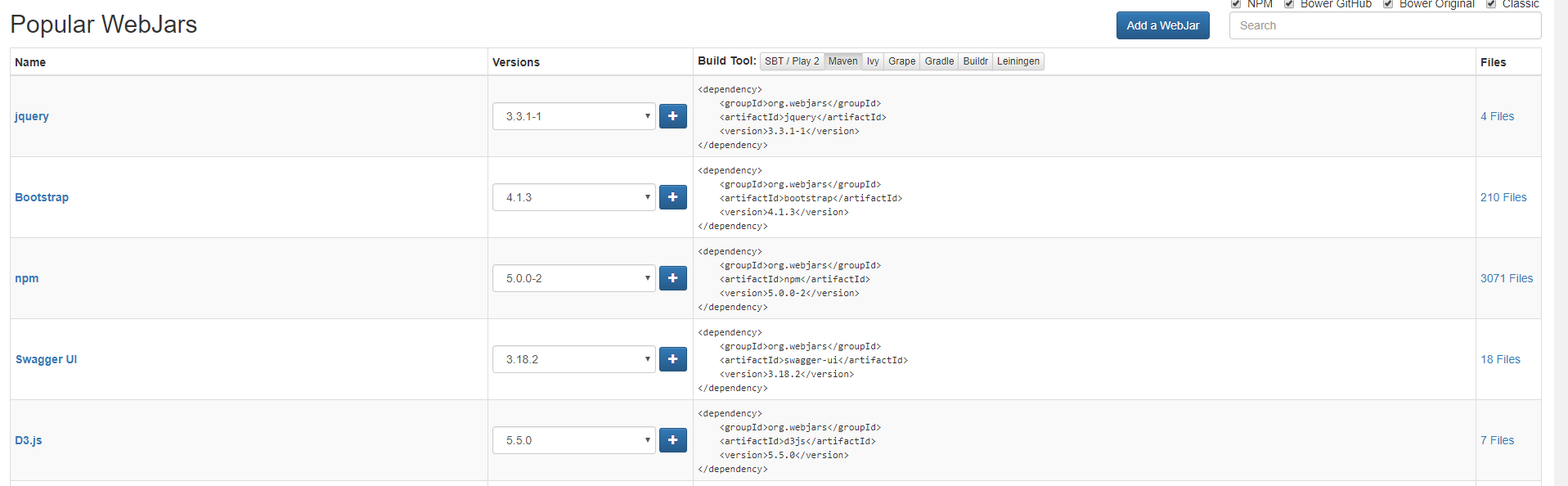Open the jquery version dropdown 3.3.1-1
The height and width of the screenshot is (486, 1568).
[x=574, y=116]
